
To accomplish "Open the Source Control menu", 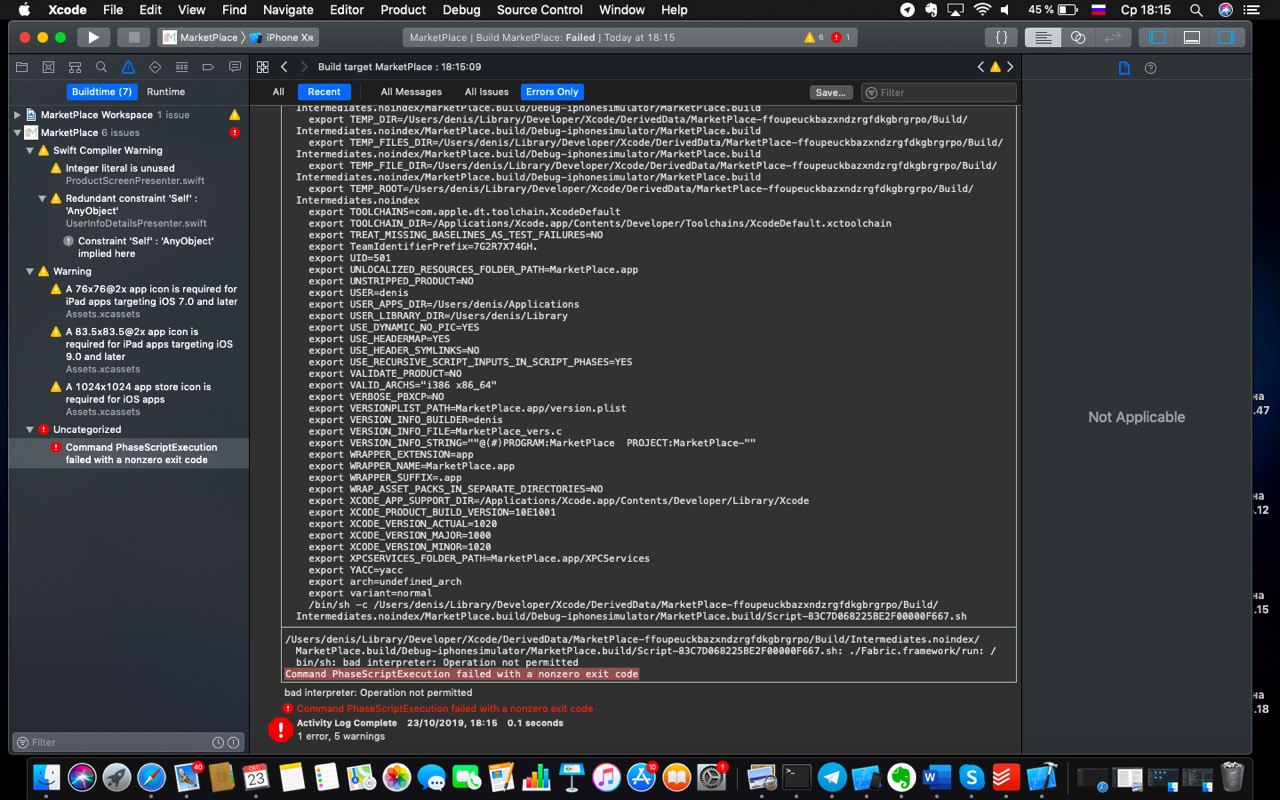I will point(539,10).
